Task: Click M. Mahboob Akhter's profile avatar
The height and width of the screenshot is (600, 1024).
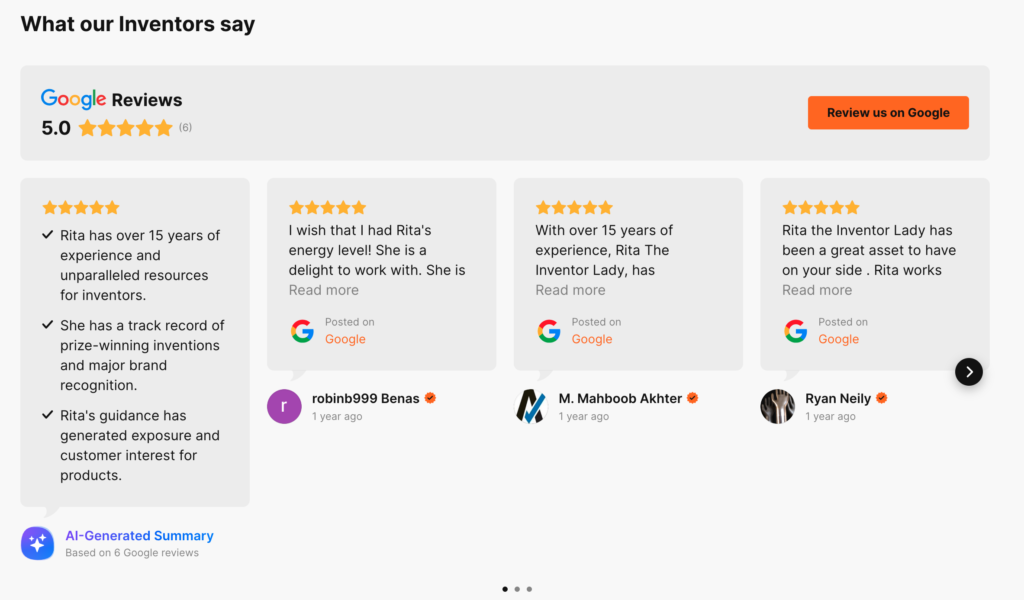Action: (531, 407)
